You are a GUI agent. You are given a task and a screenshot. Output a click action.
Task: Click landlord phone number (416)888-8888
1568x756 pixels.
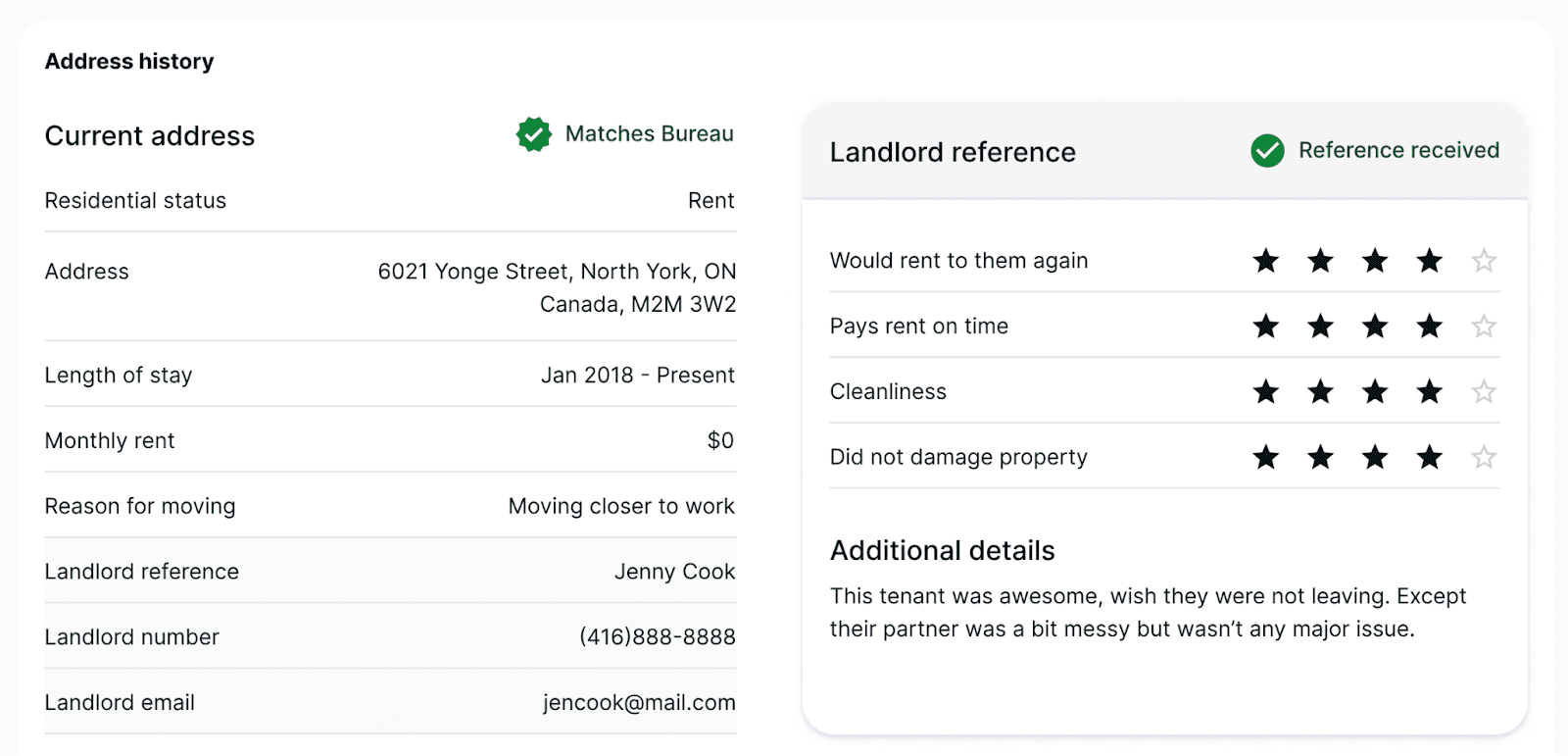point(657,637)
